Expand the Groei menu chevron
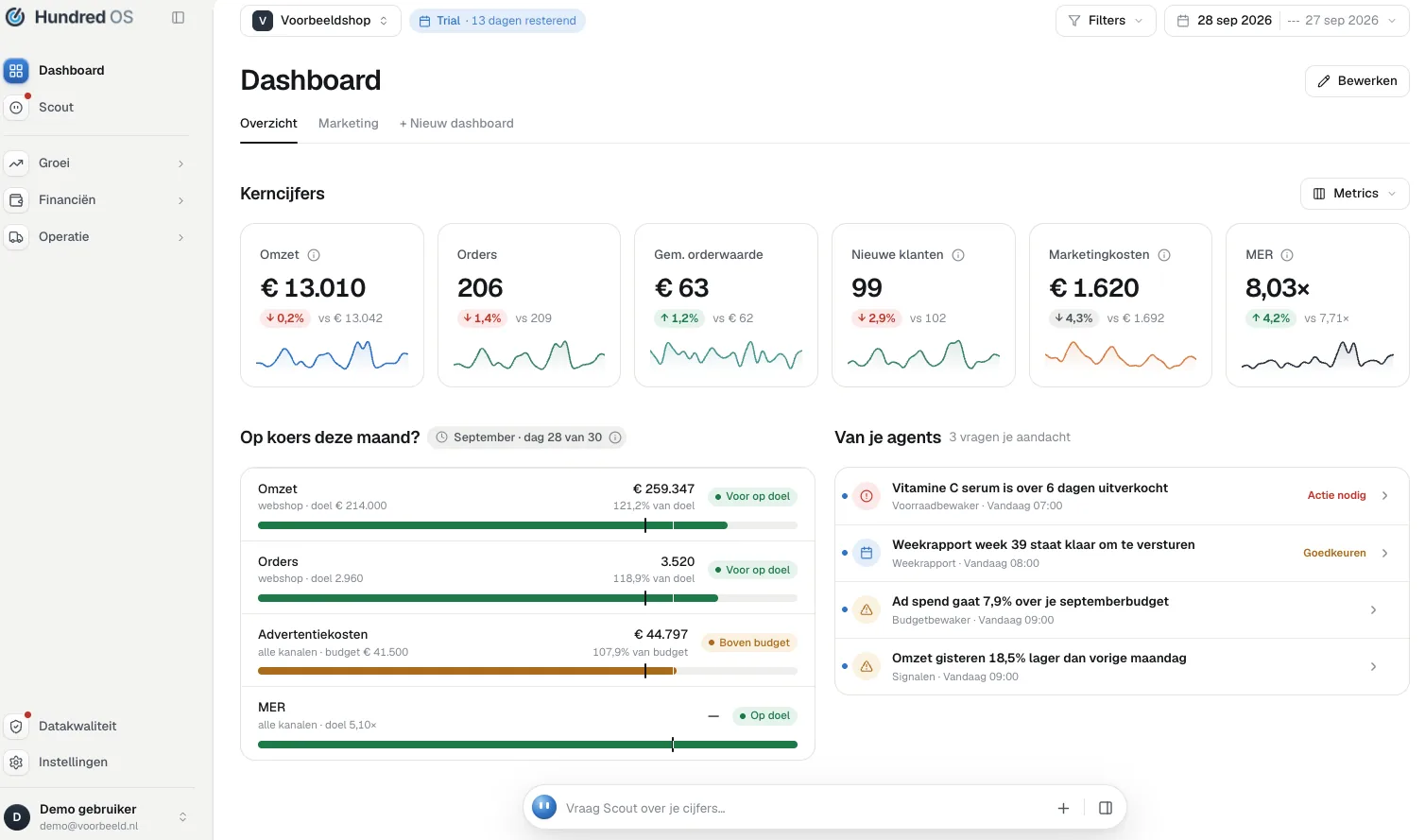The height and width of the screenshot is (840, 1425). point(180,163)
